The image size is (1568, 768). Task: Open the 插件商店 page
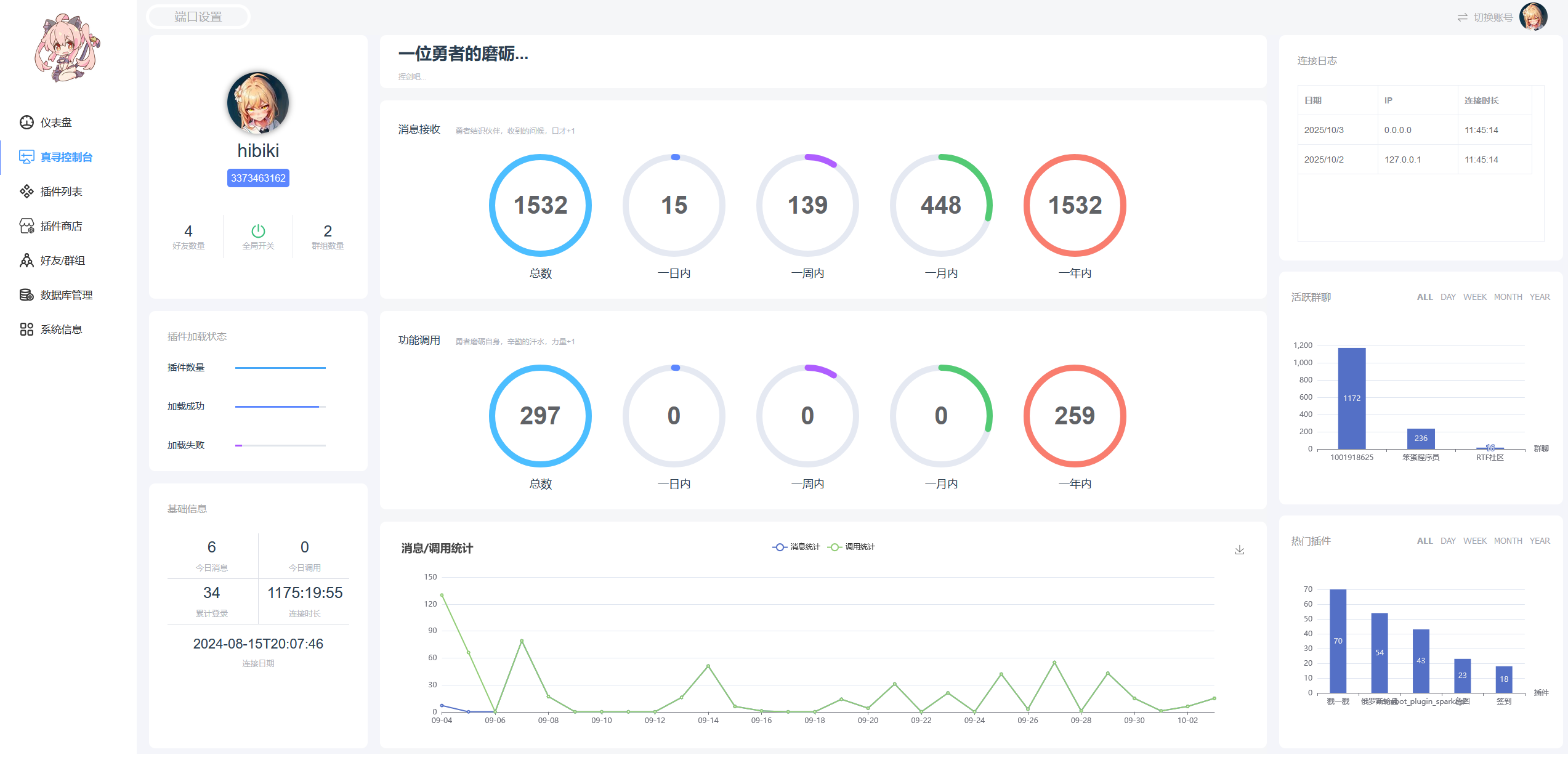[62, 226]
